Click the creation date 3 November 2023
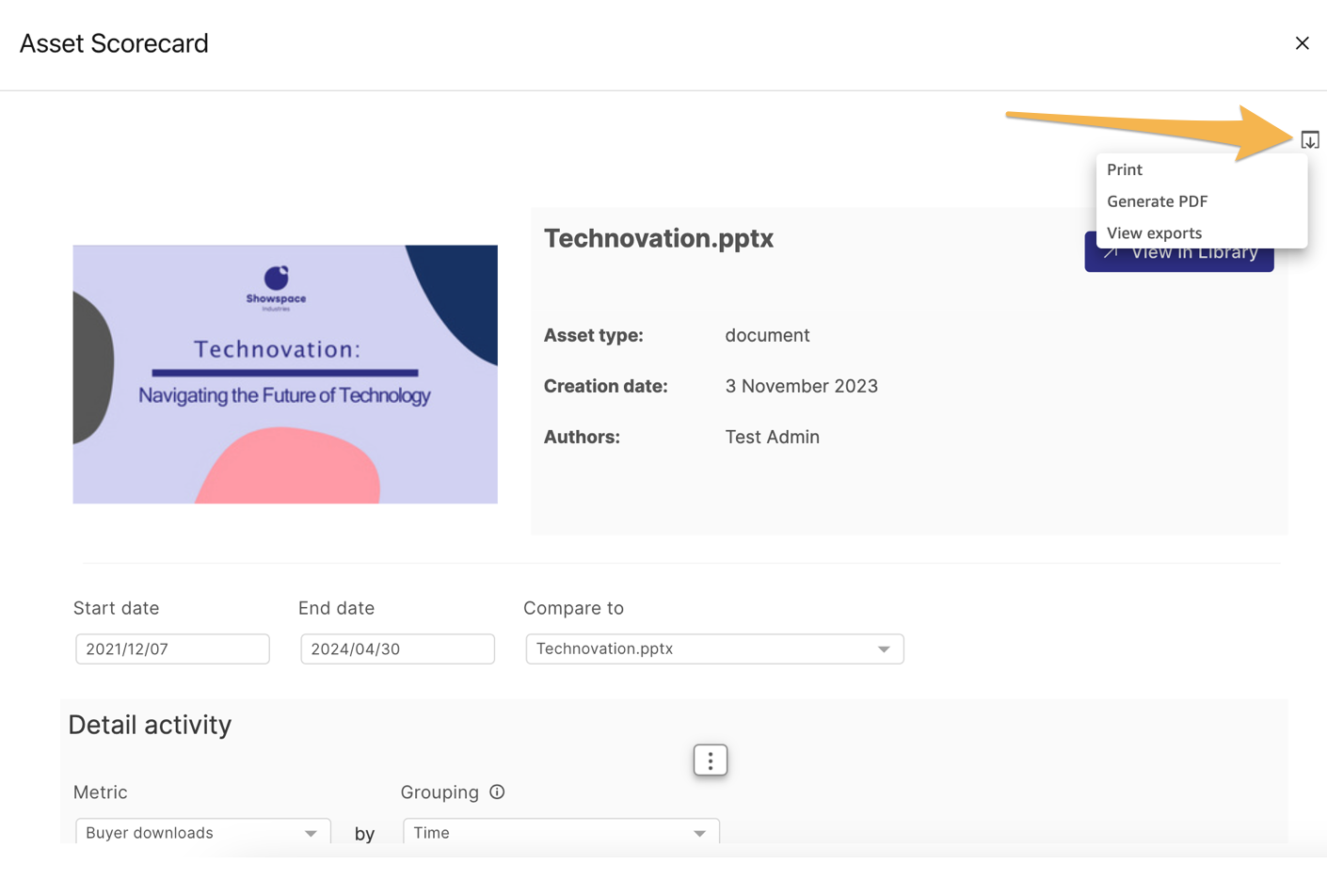Screen dimensions: 1327x896 pos(801,386)
